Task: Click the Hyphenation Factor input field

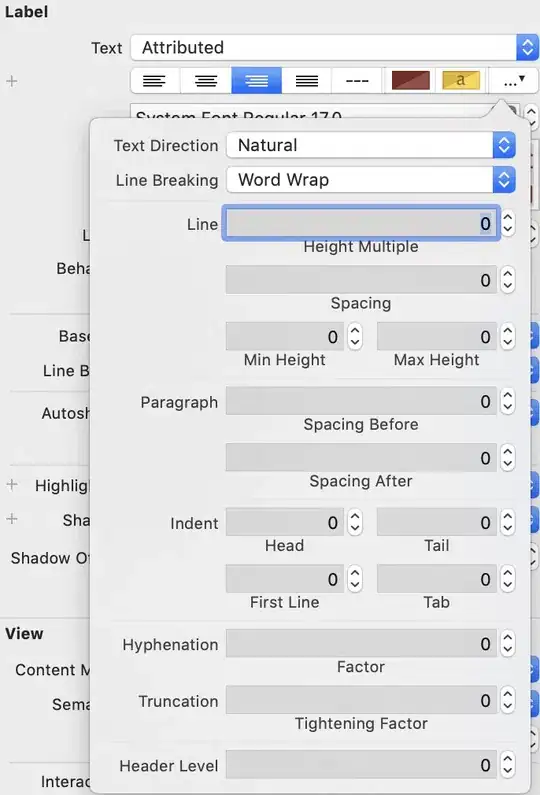Action: 361,644
